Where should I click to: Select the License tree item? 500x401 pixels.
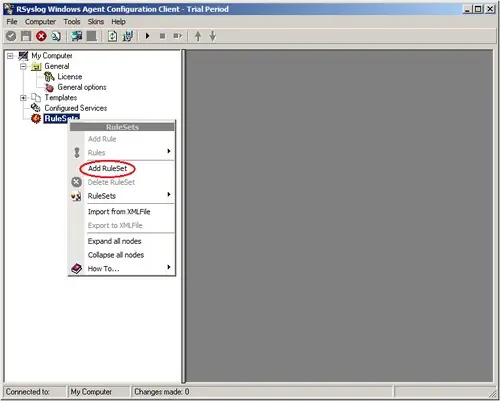(x=69, y=77)
